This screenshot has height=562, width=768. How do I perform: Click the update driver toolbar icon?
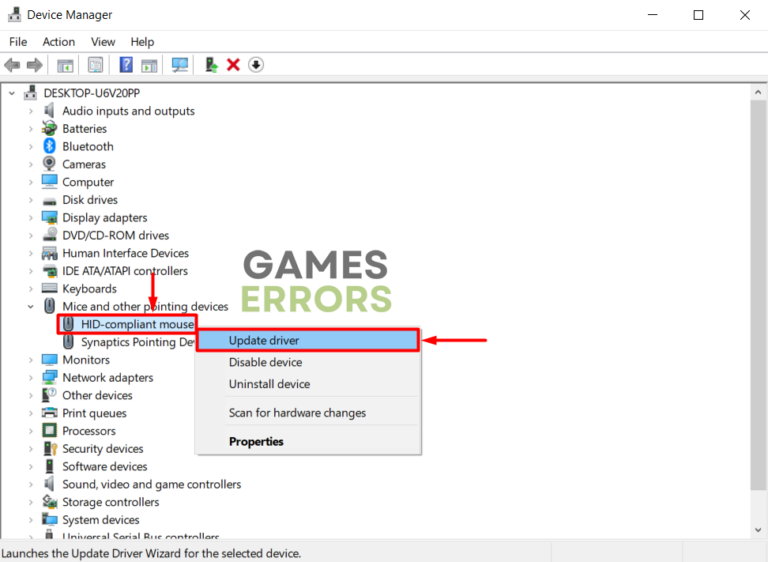pos(211,65)
